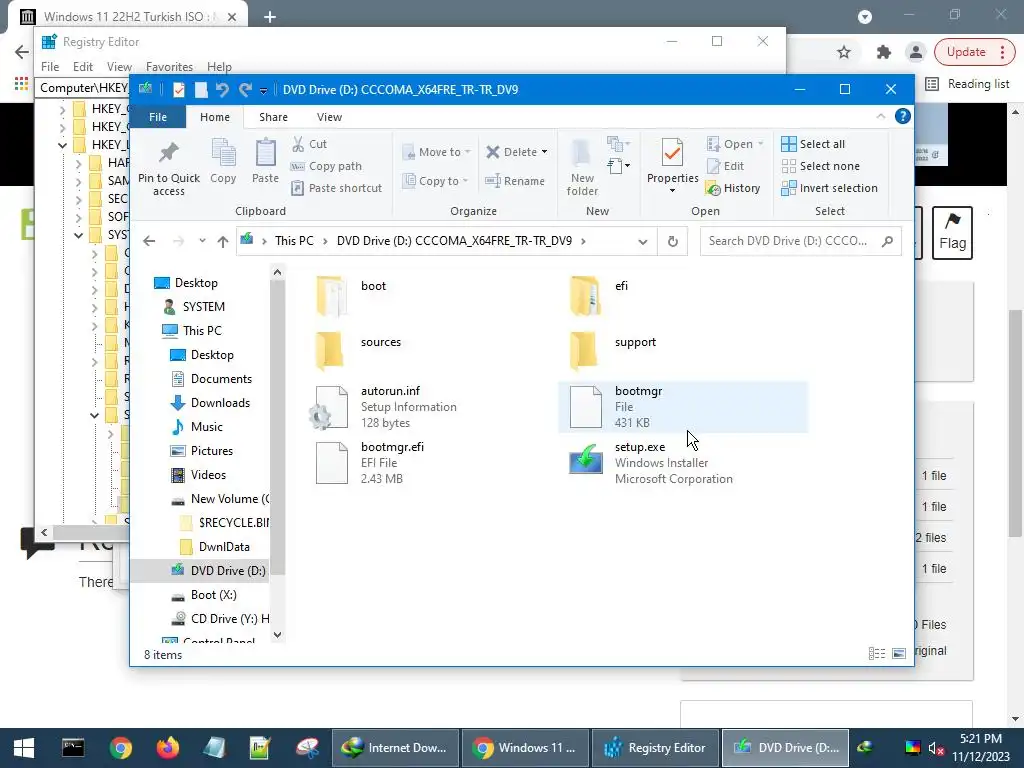Open the Open command dropdown arrow
The height and width of the screenshot is (768, 1024).
pyautogui.click(x=760, y=144)
